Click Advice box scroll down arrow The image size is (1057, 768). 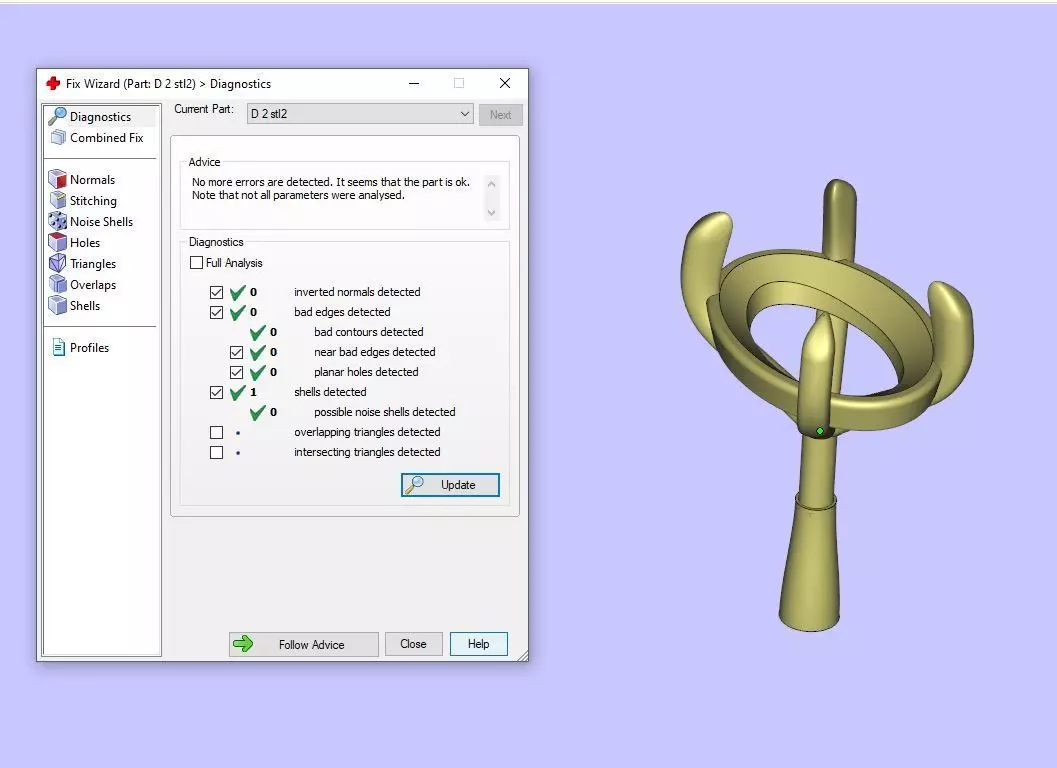pyautogui.click(x=491, y=212)
